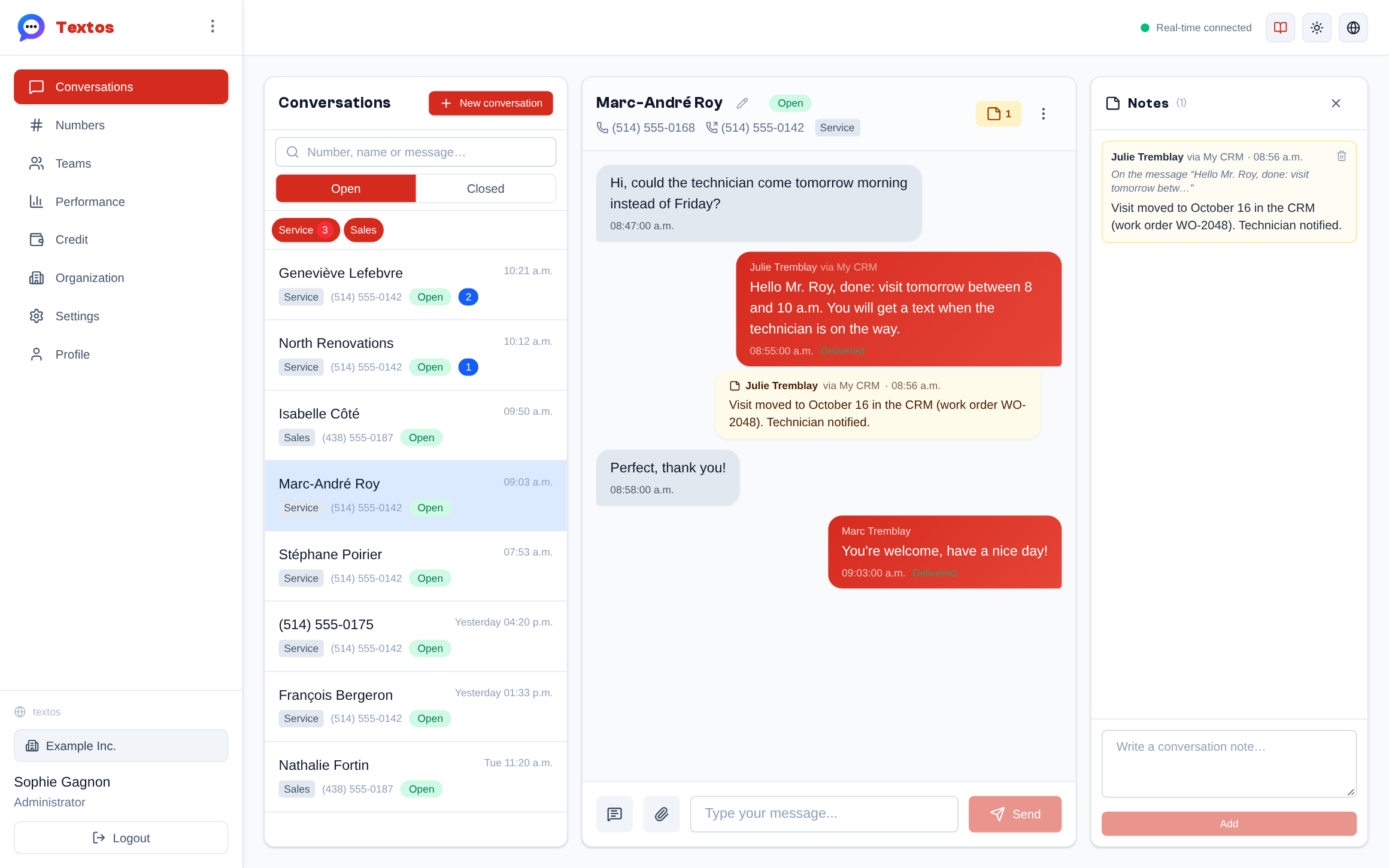This screenshot has height=868, width=1389.
Task: Log out of Textos
Action: (x=121, y=838)
